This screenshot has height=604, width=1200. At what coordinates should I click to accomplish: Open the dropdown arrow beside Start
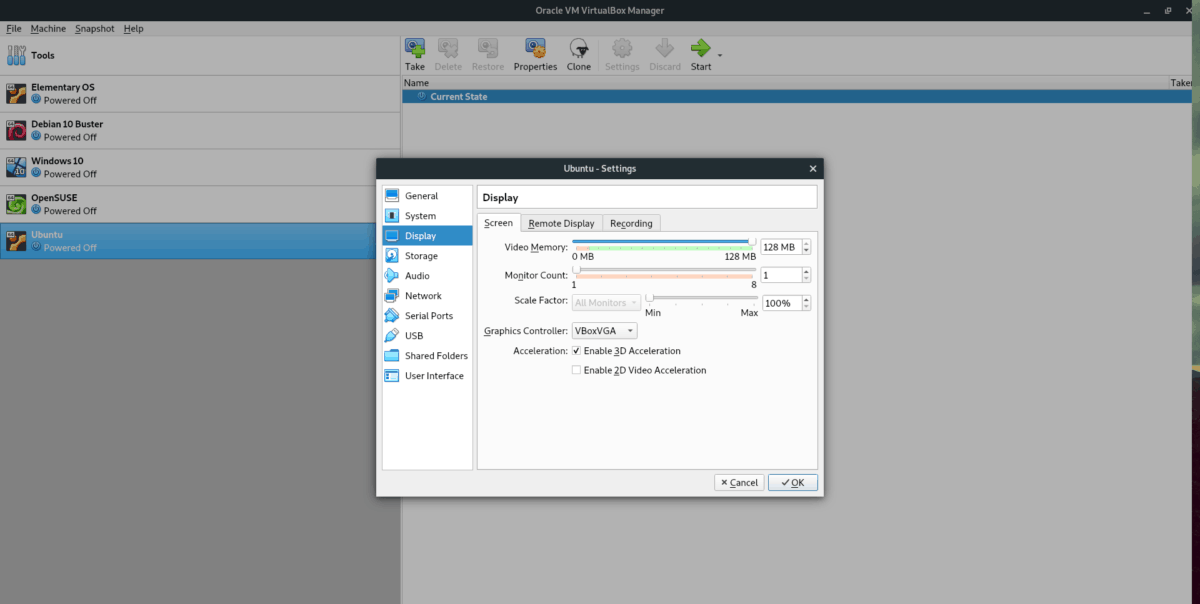tap(720, 54)
